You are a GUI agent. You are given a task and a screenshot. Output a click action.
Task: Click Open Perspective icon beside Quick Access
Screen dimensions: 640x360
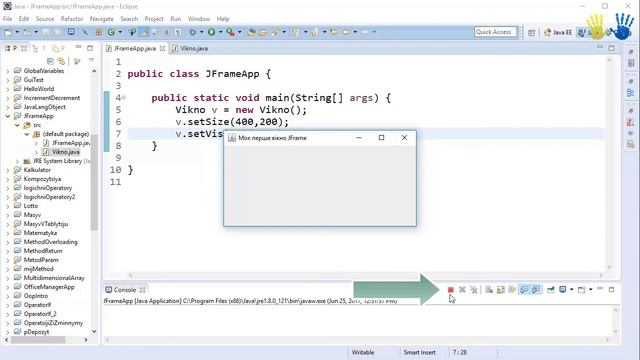(x=531, y=32)
